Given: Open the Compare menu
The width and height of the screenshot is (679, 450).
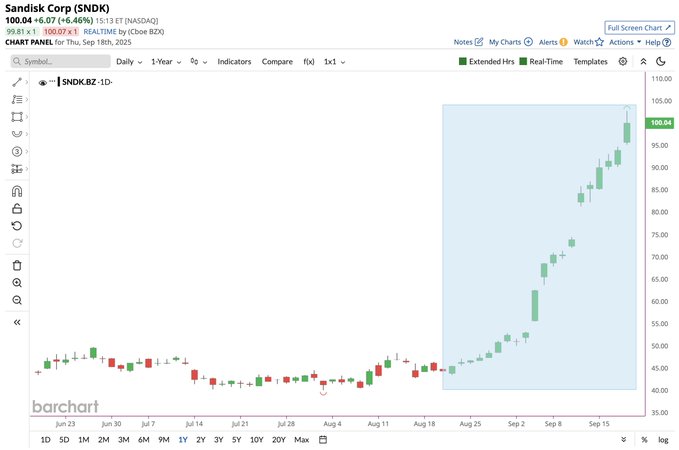Looking at the screenshot, I should click(277, 62).
